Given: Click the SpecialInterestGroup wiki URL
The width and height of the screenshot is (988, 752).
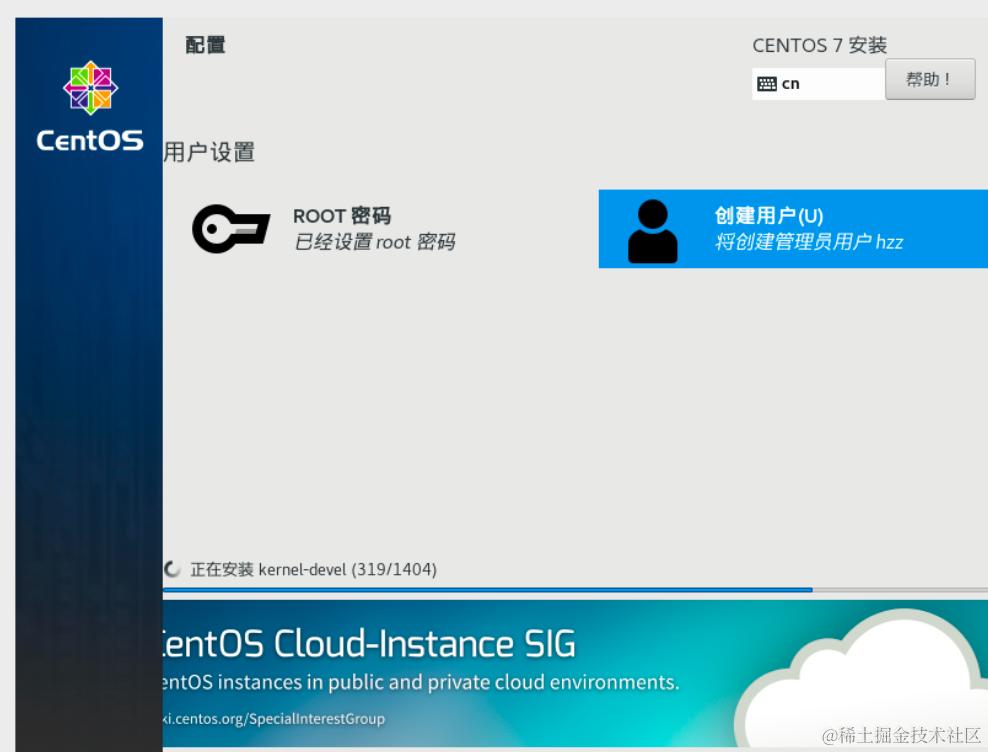Looking at the screenshot, I should (x=273, y=719).
